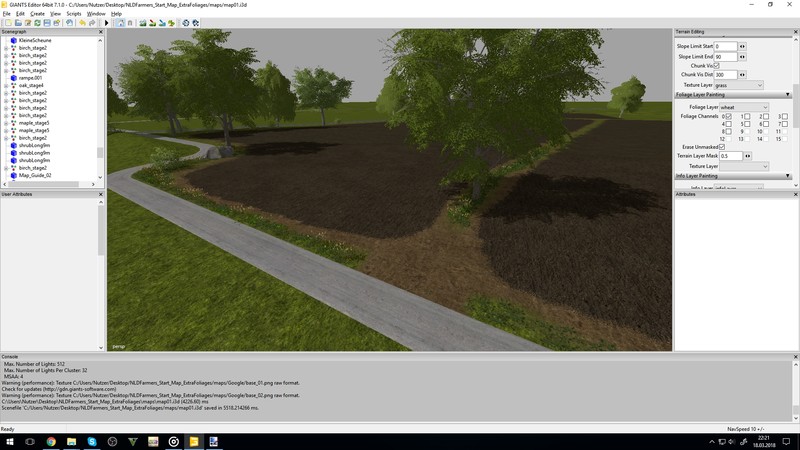
Task: Click the Scenegraph vertical scrollbar thumb
Action: 100,153
